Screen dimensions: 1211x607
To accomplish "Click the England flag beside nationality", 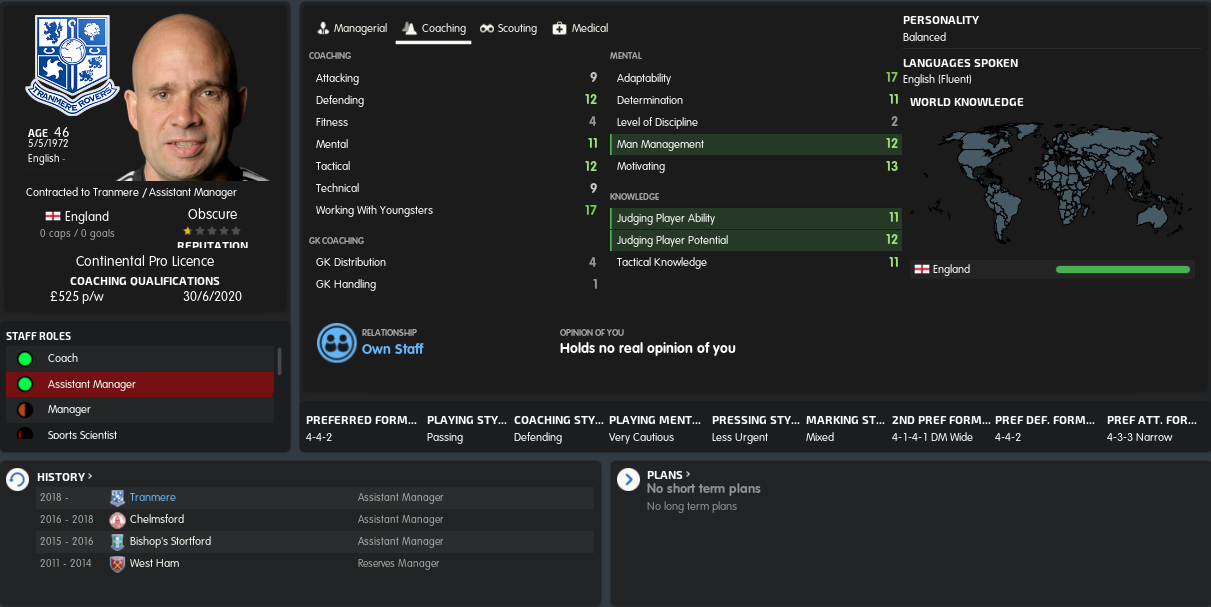I will (x=52, y=216).
